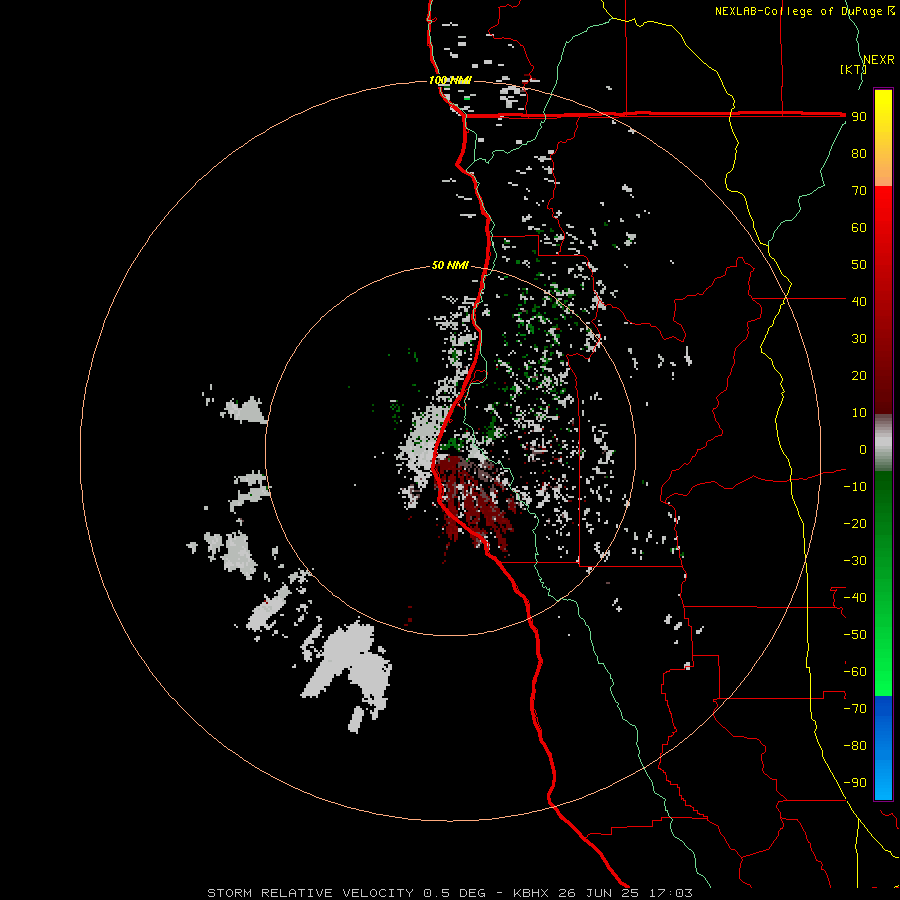Viewport: 900px width, 900px height.
Task: Click the positive 70 value on scale
Action: tap(859, 191)
